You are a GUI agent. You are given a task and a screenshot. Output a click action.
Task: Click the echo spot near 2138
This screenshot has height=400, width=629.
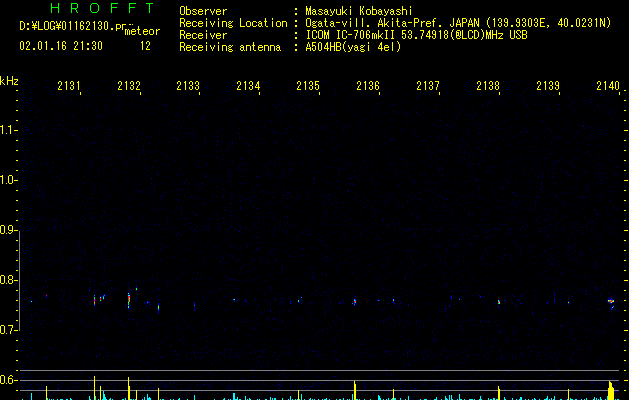pos(499,302)
